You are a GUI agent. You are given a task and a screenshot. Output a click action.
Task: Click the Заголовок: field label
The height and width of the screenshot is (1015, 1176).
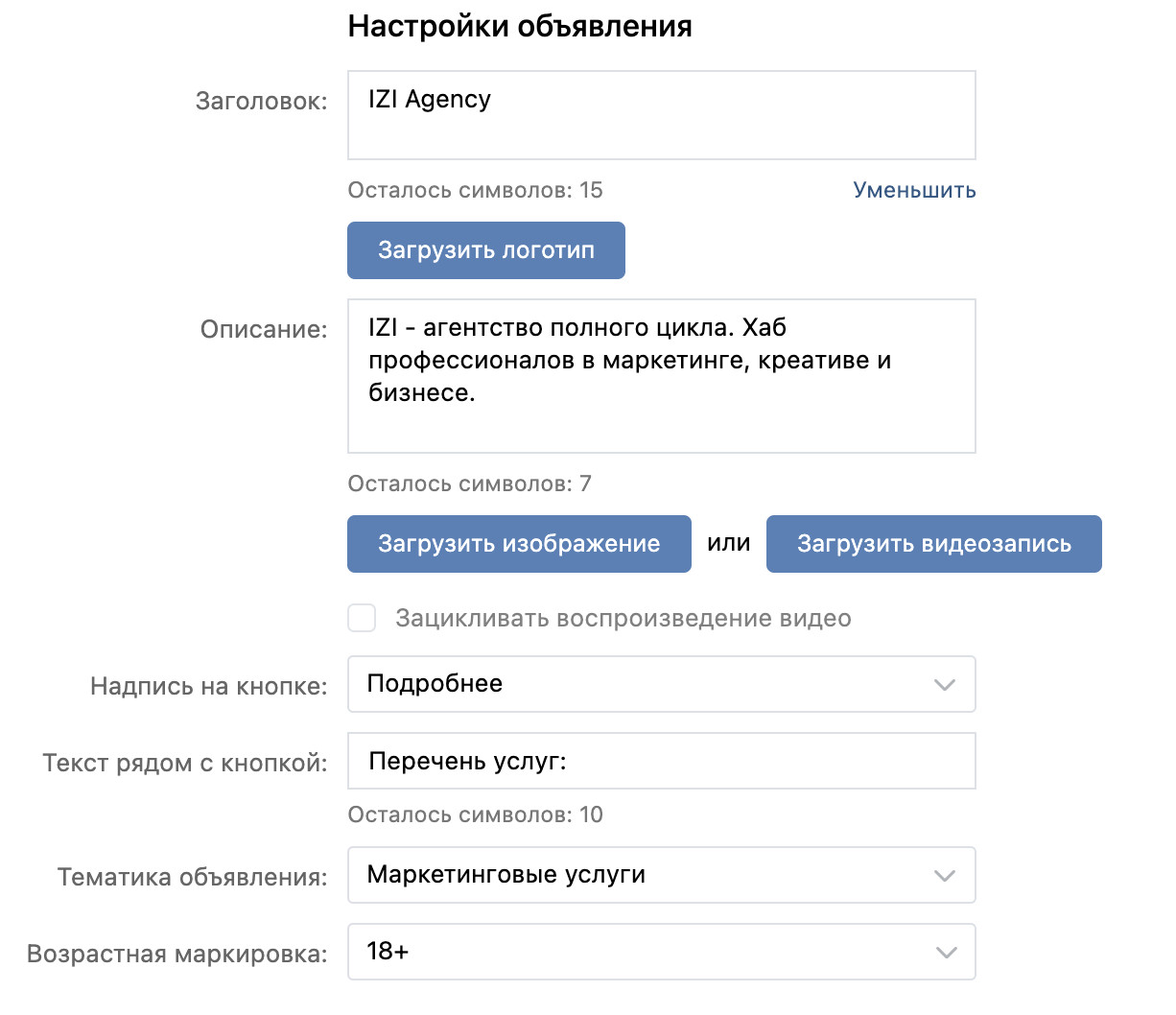pos(261,101)
